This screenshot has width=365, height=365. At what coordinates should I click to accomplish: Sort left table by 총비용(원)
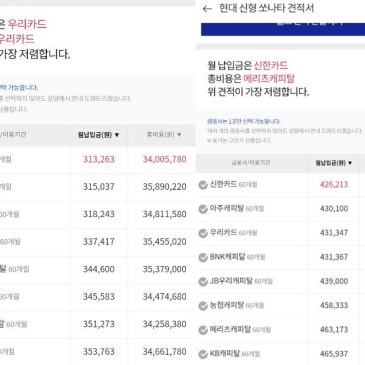click(164, 135)
